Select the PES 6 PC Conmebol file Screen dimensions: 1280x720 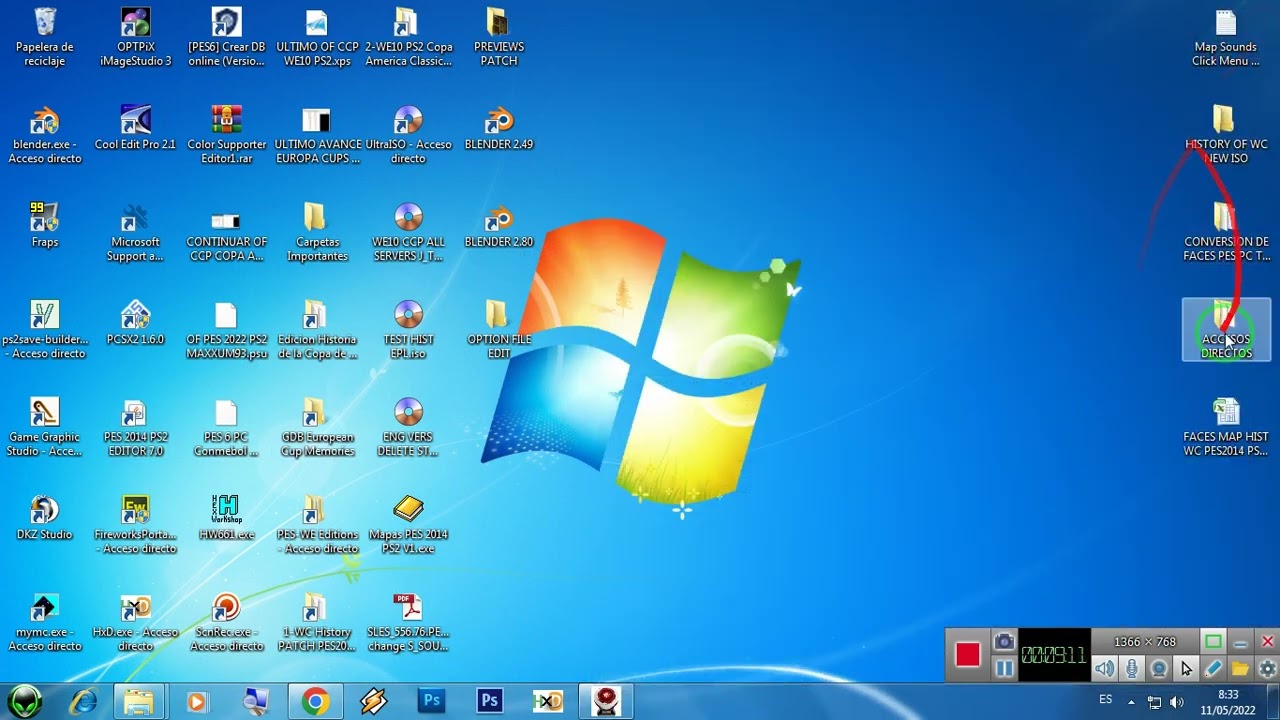tap(227, 428)
